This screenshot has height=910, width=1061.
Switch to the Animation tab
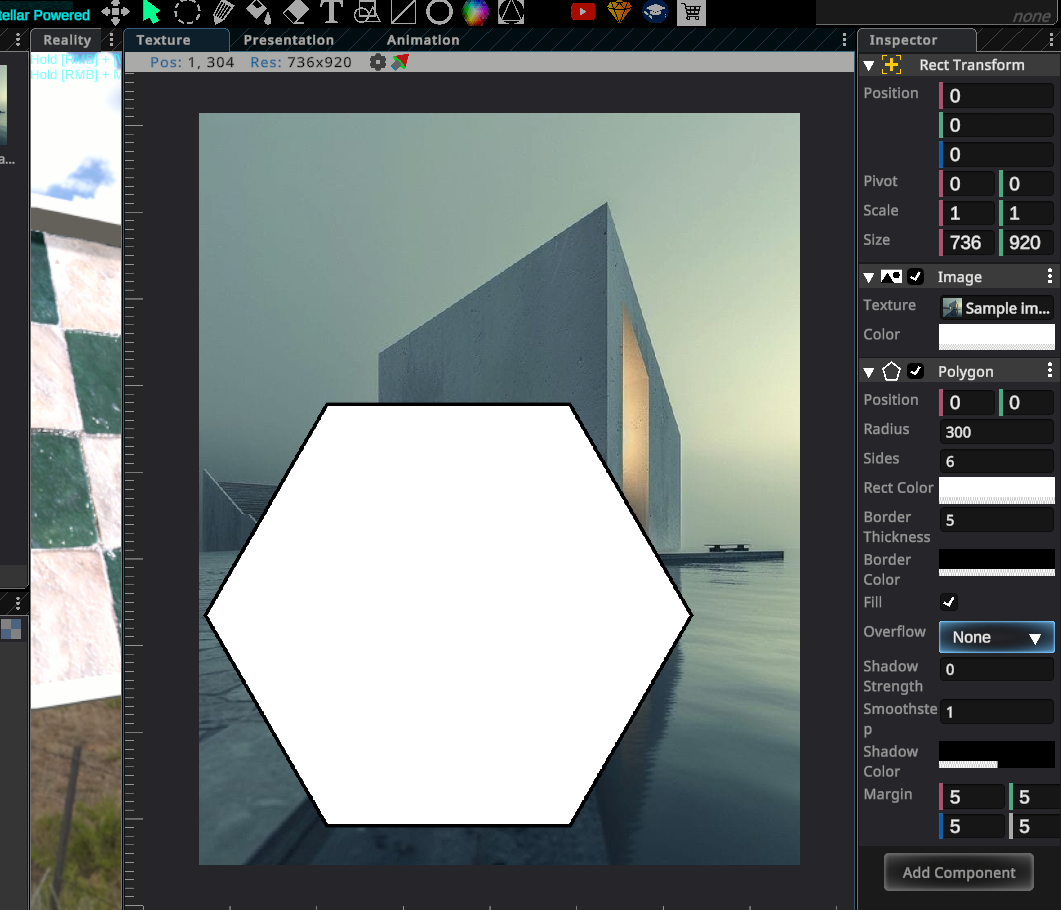pos(423,40)
